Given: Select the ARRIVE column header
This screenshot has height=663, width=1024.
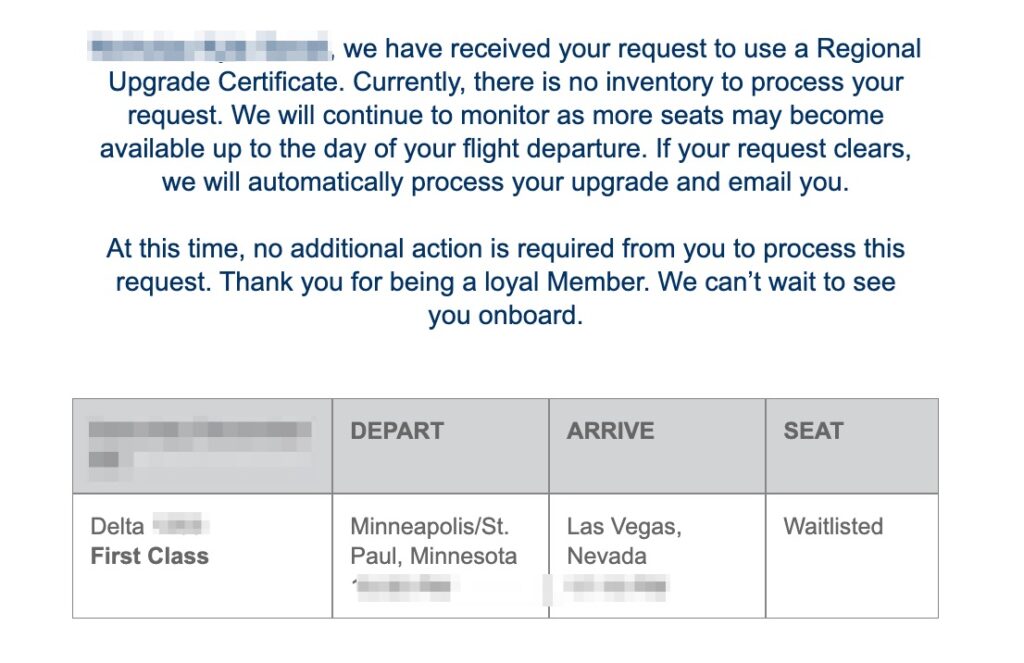Looking at the screenshot, I should coord(610,431).
